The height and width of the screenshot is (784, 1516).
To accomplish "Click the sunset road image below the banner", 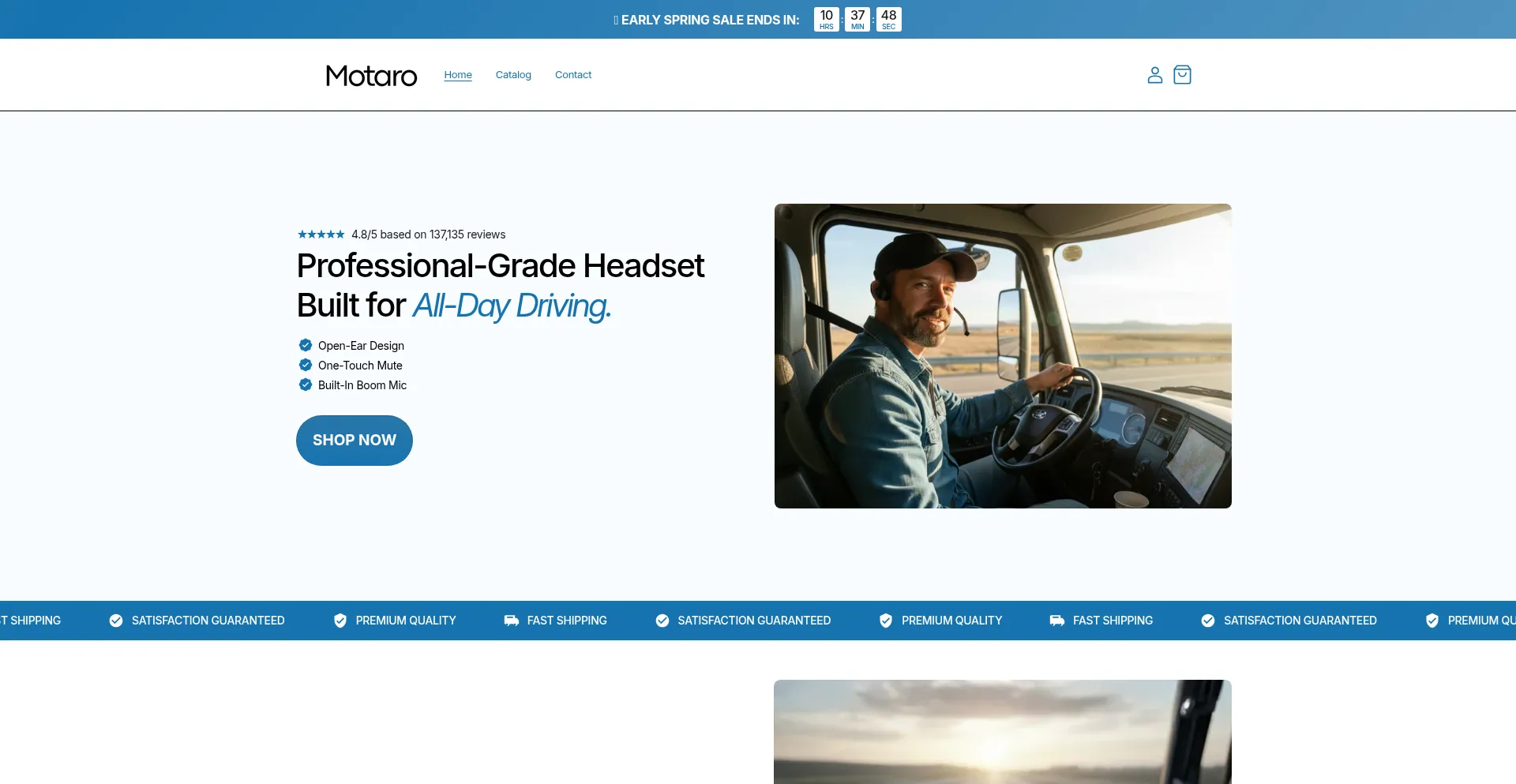I will [x=1003, y=732].
